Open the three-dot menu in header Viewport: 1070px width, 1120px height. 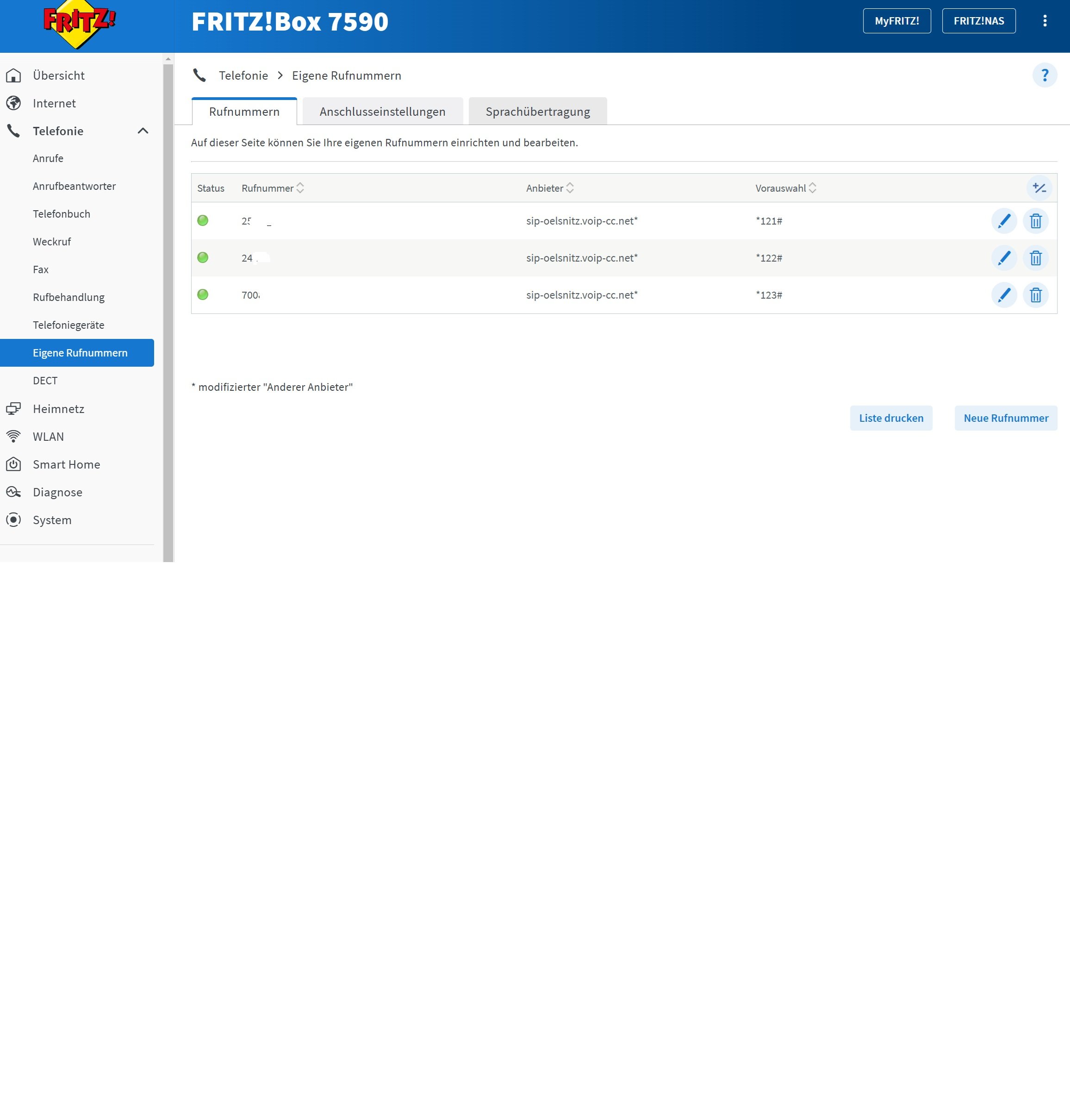point(1045,21)
